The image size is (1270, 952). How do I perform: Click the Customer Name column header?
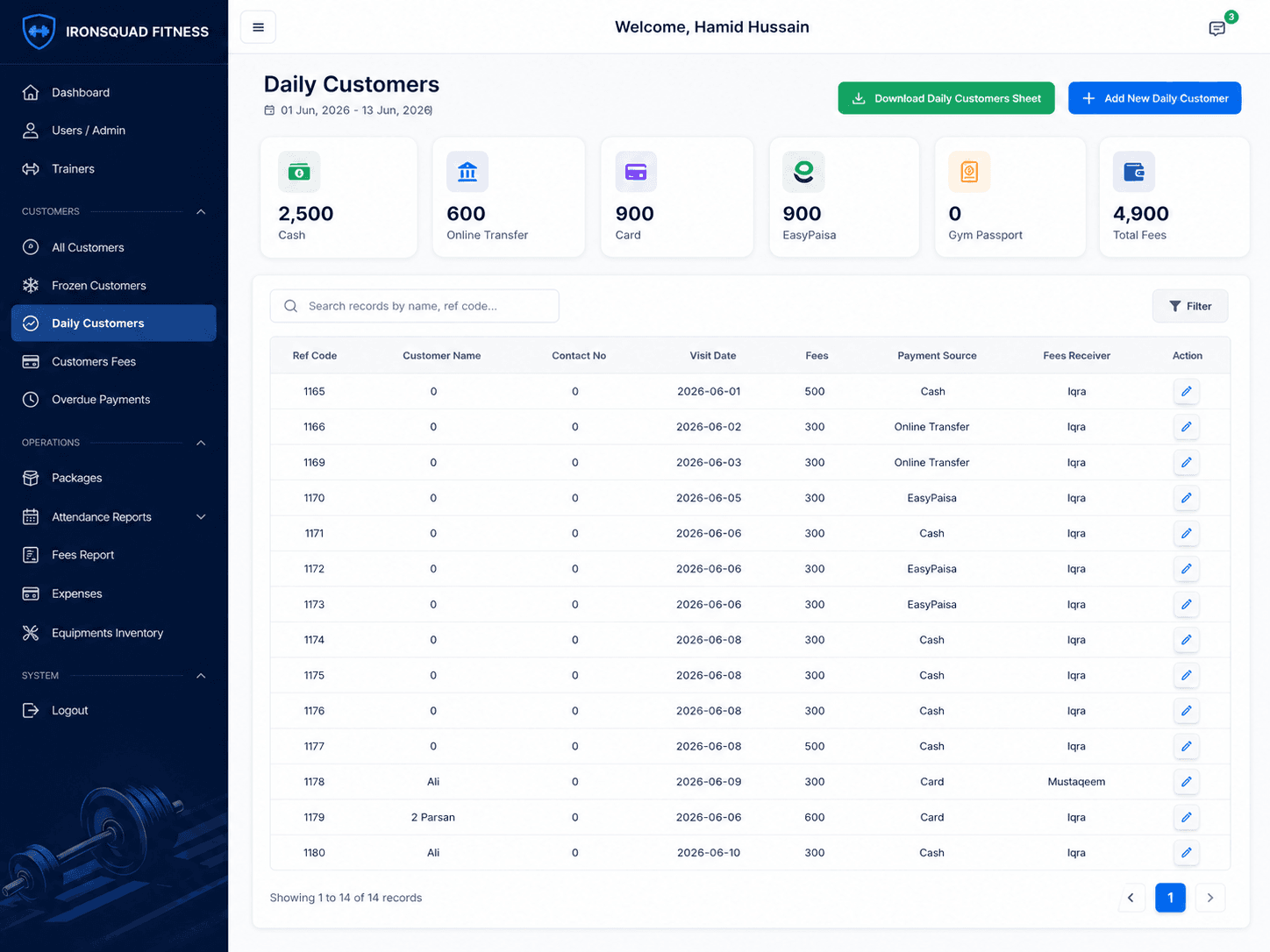click(441, 356)
